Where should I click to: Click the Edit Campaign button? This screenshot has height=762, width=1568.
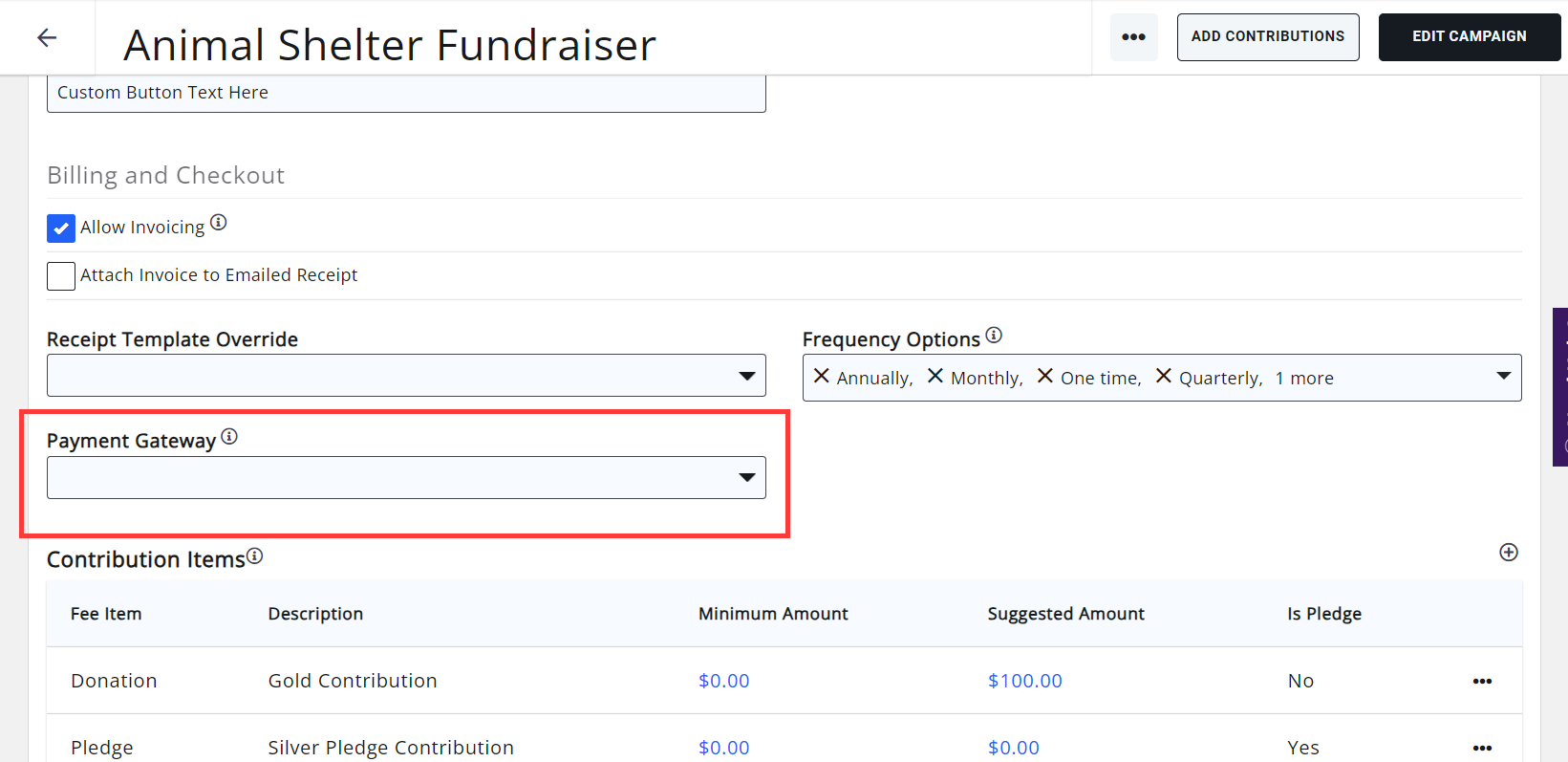click(x=1470, y=37)
